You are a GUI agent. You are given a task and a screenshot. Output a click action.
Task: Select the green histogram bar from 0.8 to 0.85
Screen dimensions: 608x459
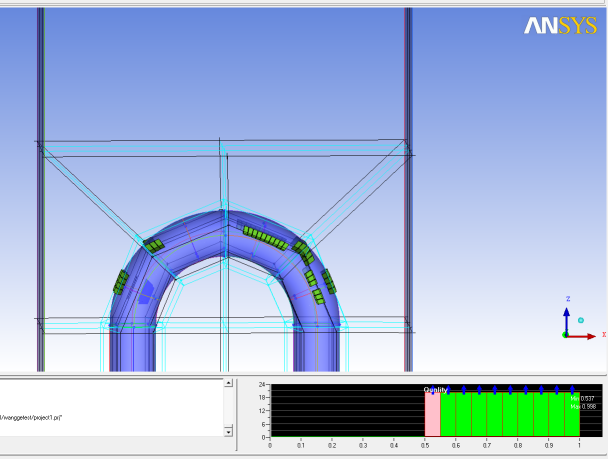[526, 414]
